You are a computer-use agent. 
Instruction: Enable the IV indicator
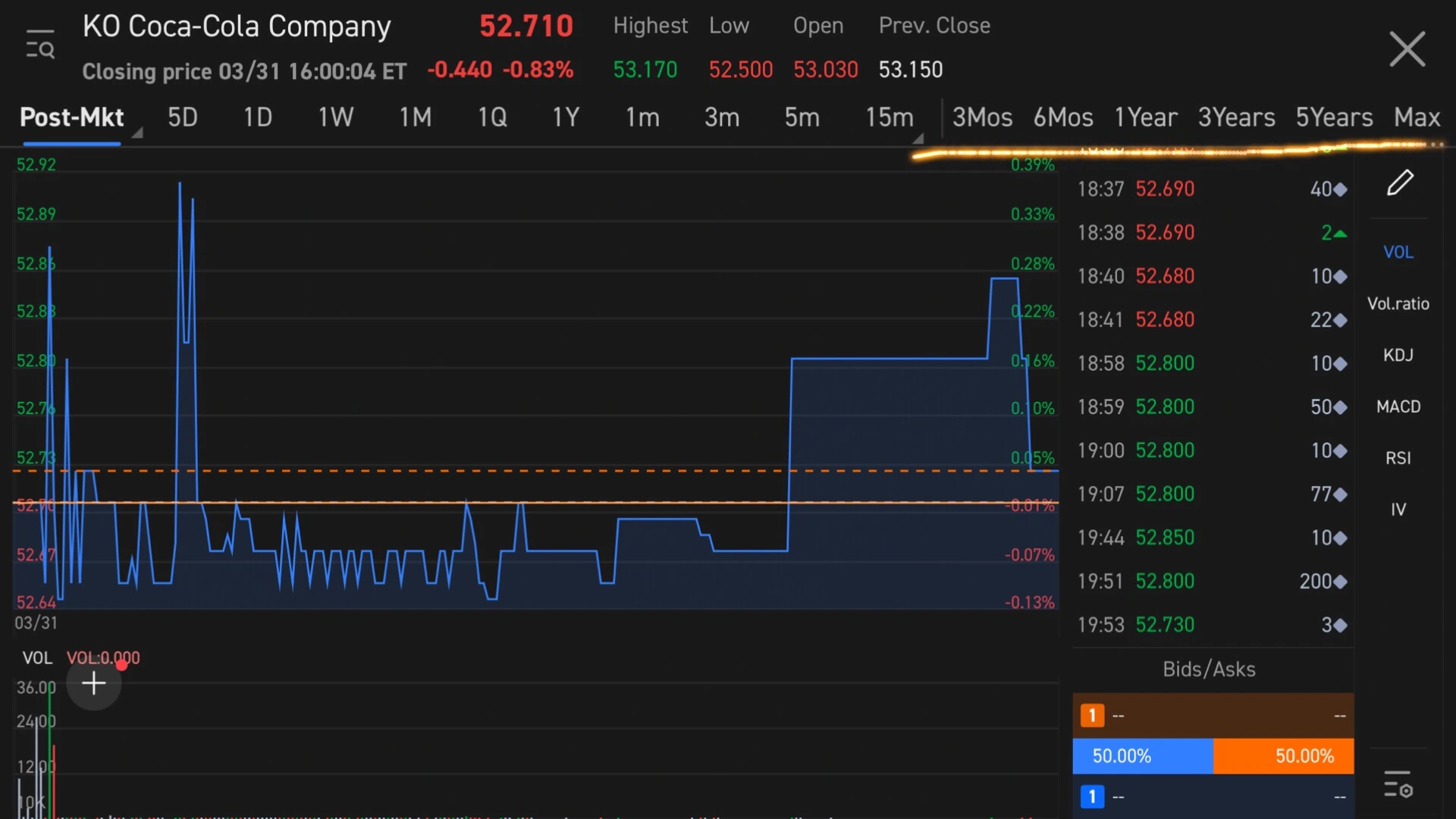click(1398, 510)
